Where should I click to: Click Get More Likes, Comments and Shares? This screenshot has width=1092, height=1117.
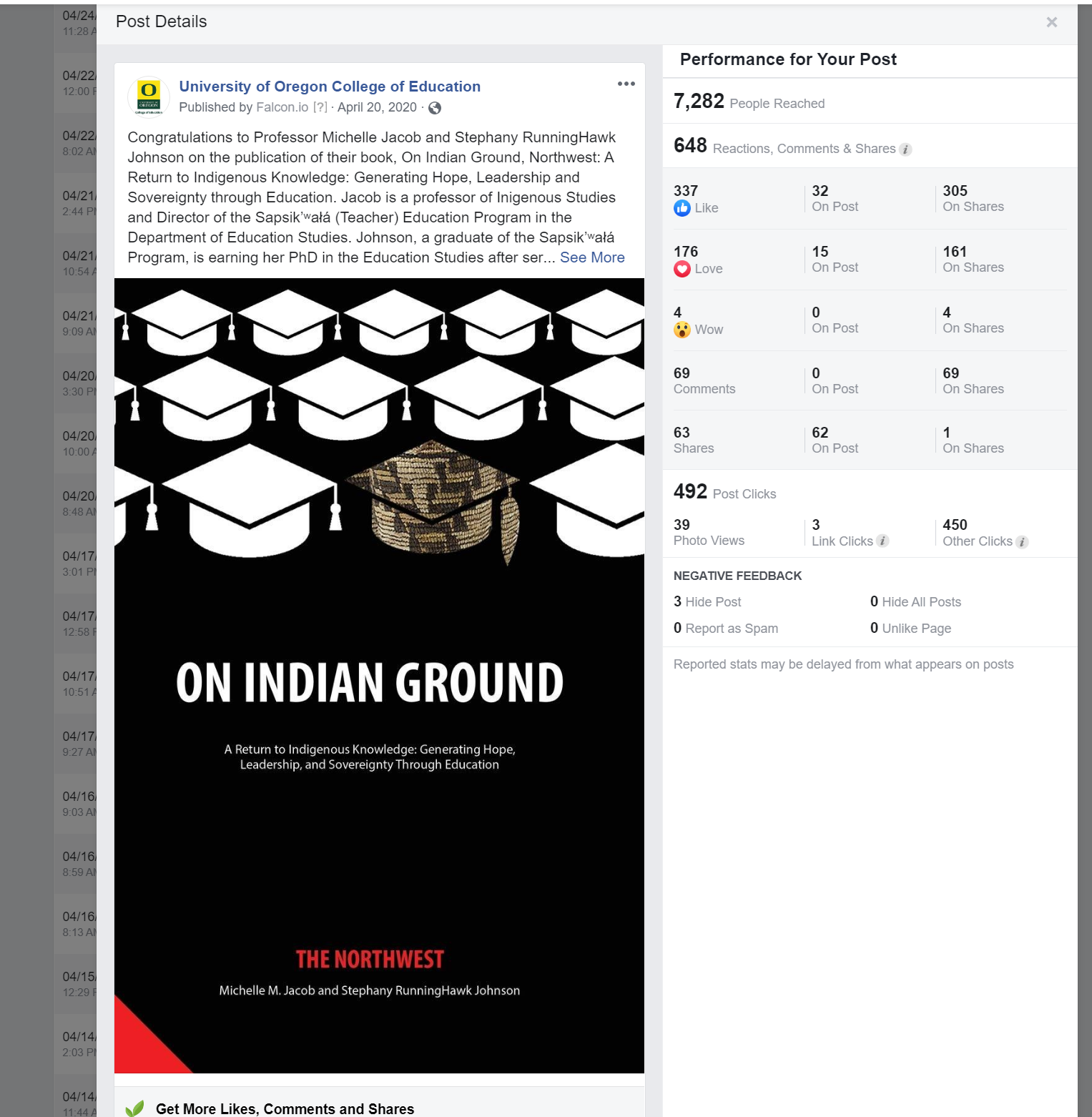(285, 1108)
